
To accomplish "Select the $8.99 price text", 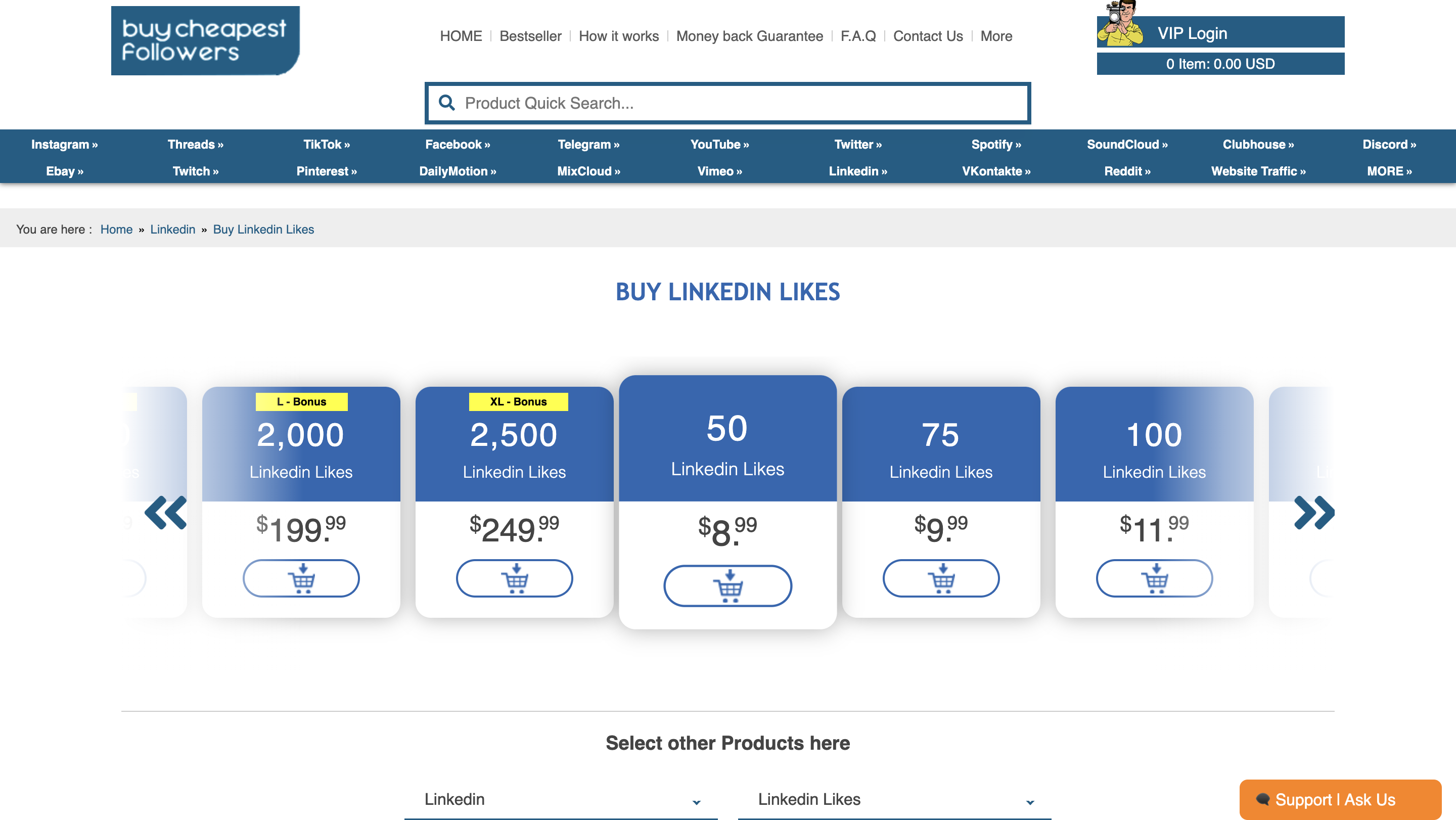I will click(727, 530).
